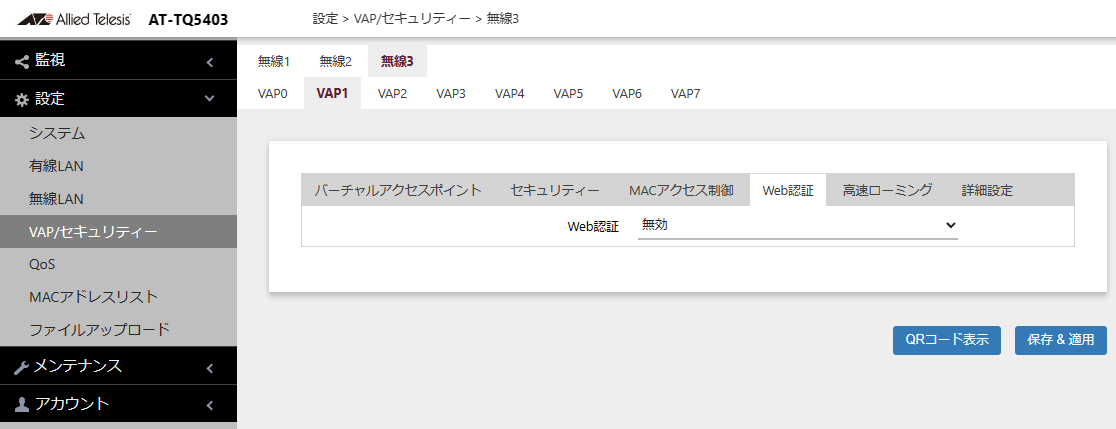Collapse the 設定 menu chevron
Image resolution: width=1116 pixels, height=429 pixels.
[210, 99]
